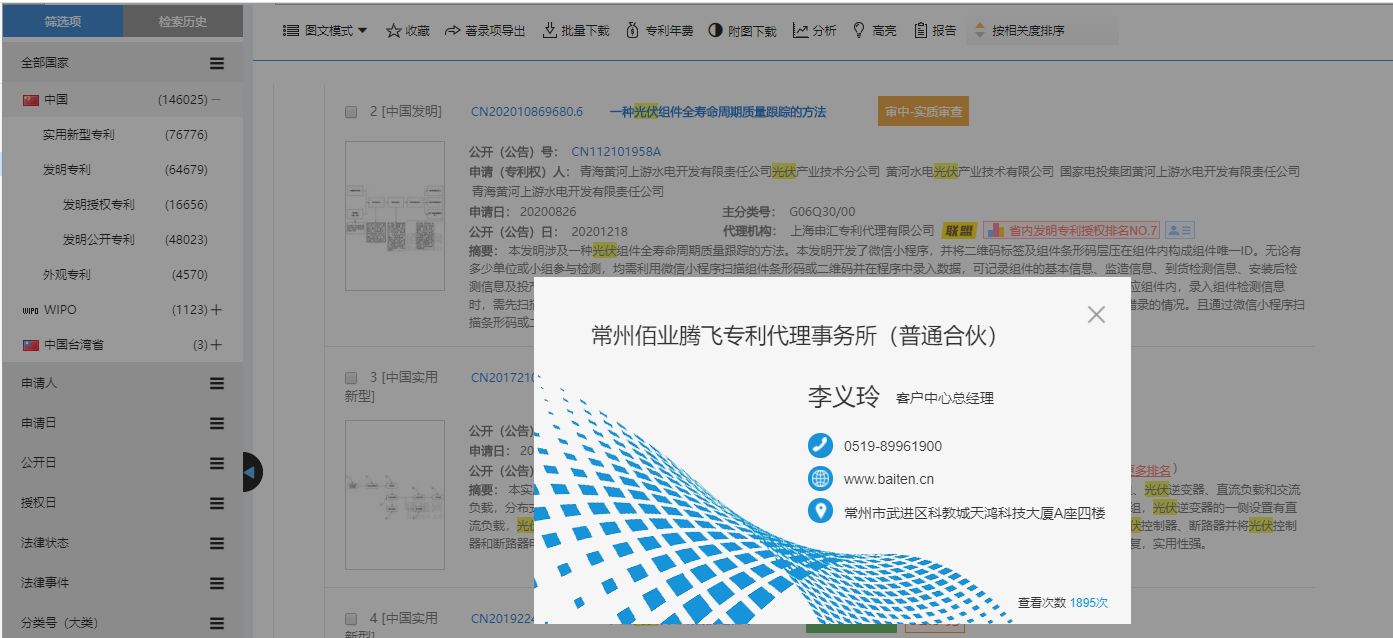
Task: Open the 光伏组件全寿命周期质量跟踪 patent title
Action: click(717, 112)
